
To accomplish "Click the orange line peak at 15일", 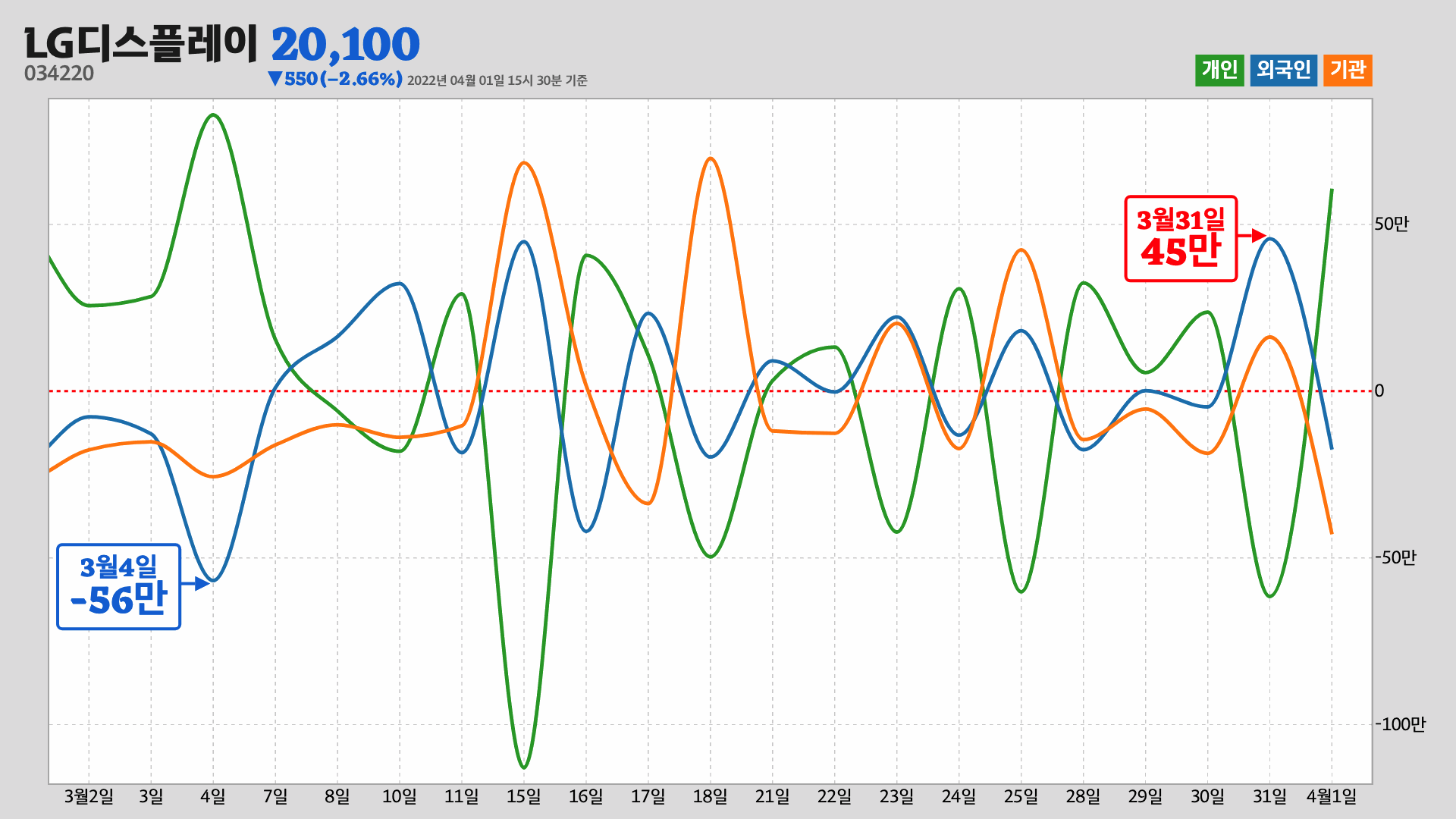I will click(524, 163).
